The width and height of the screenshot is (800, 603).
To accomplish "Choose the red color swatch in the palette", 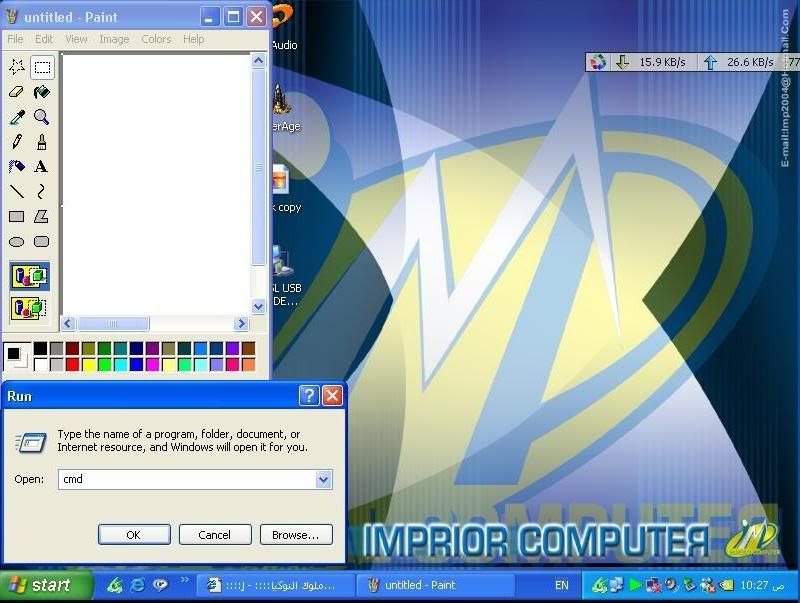I will pyautogui.click(x=72, y=365).
